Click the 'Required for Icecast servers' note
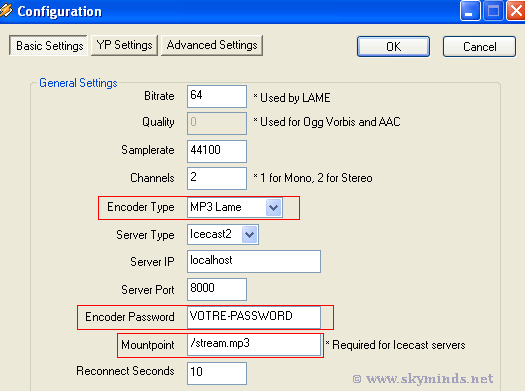This screenshot has width=525, height=391. coord(395,345)
